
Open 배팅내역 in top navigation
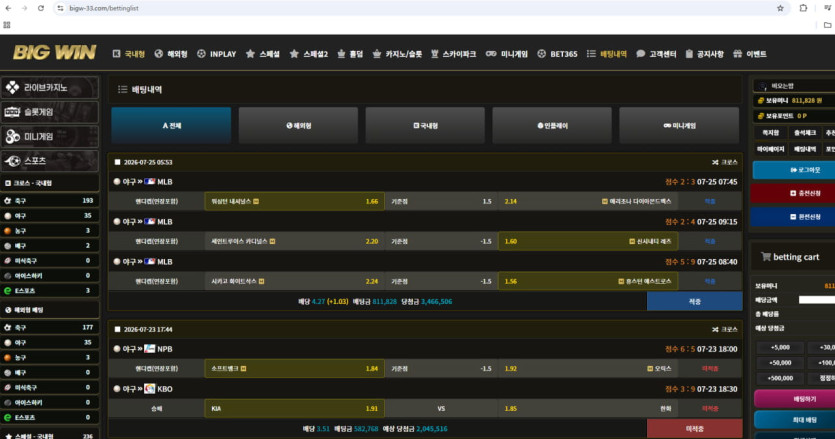(607, 54)
